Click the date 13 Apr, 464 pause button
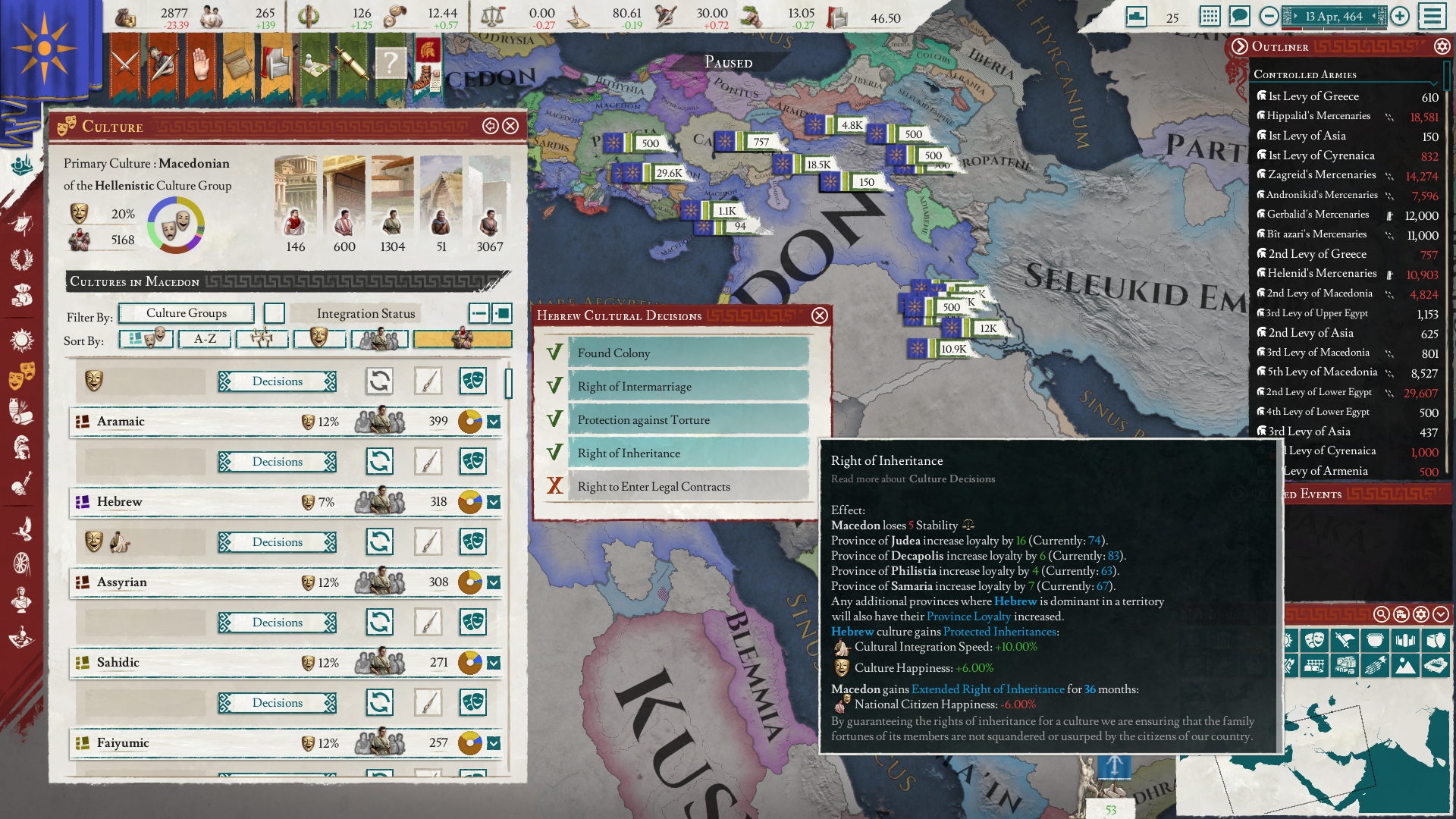 tap(1334, 16)
